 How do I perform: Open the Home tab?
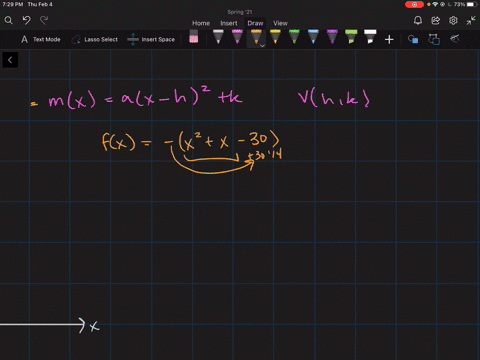201,23
